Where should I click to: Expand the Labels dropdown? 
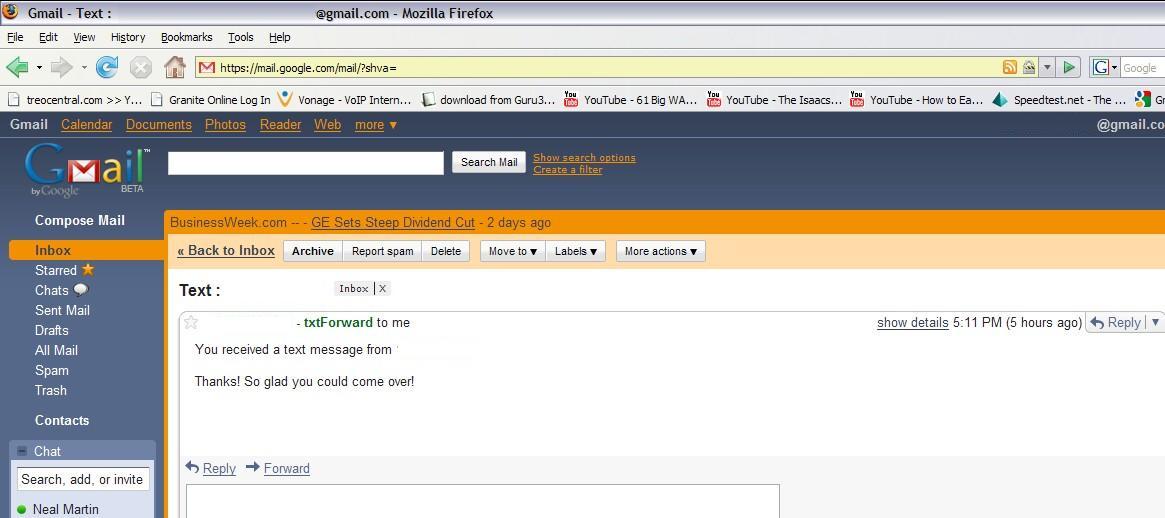[x=575, y=251]
